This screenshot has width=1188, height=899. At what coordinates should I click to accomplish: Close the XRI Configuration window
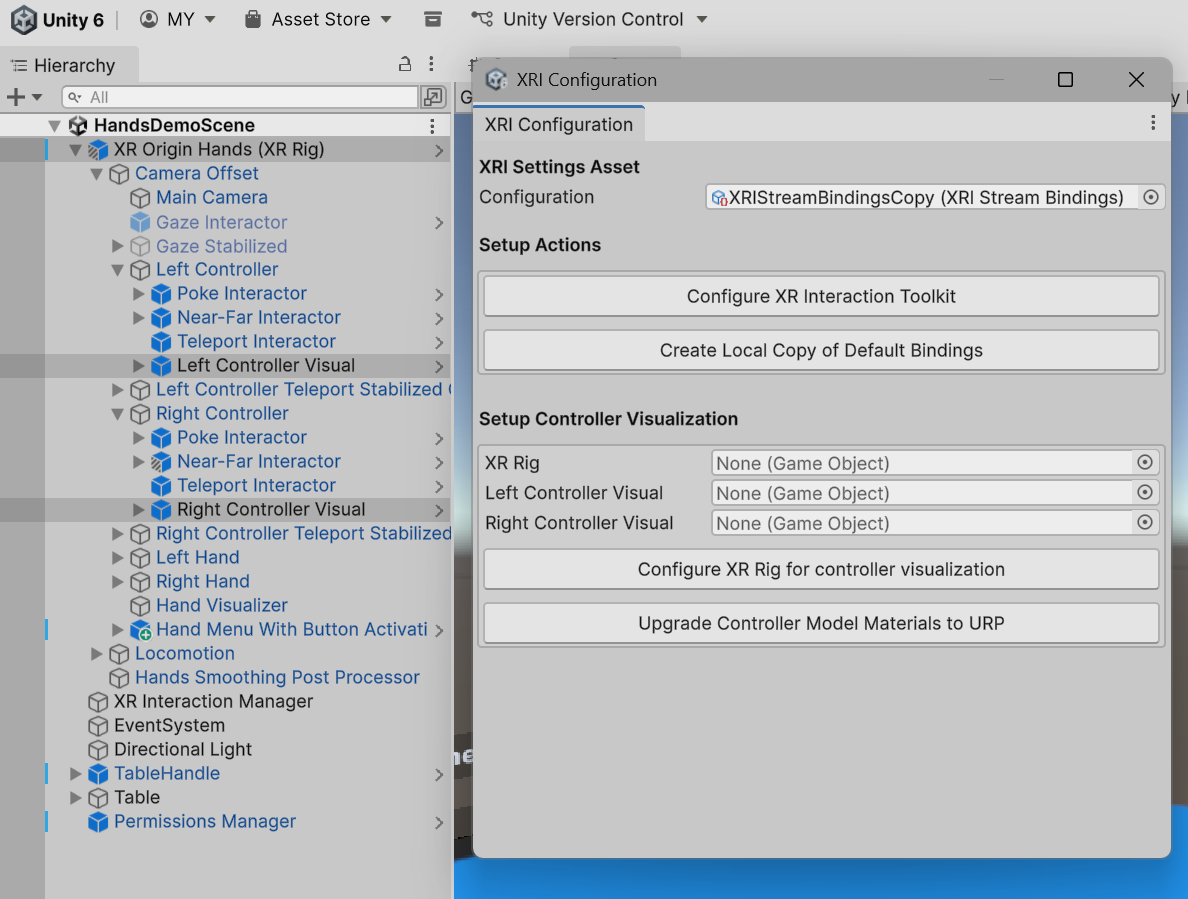1136,80
